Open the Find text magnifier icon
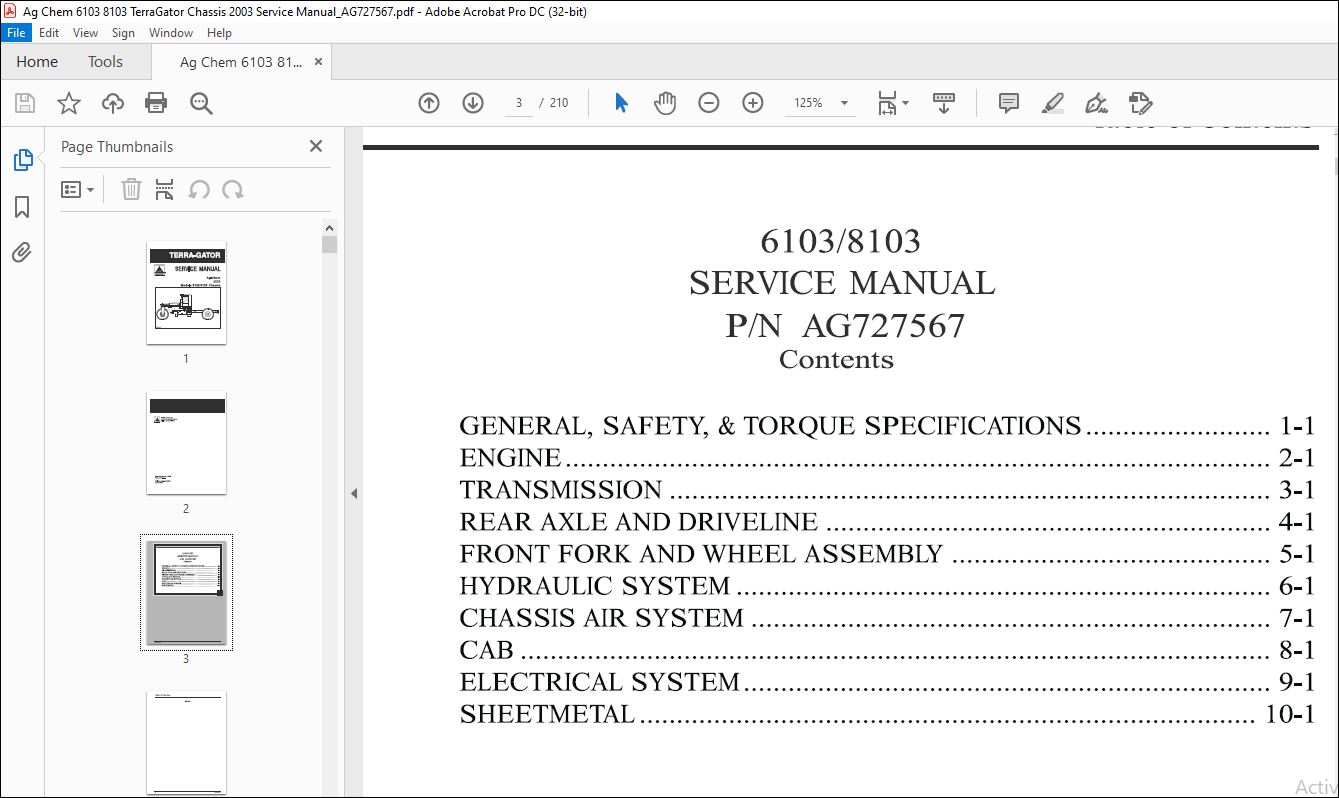This screenshot has height=798, width=1339. point(201,103)
